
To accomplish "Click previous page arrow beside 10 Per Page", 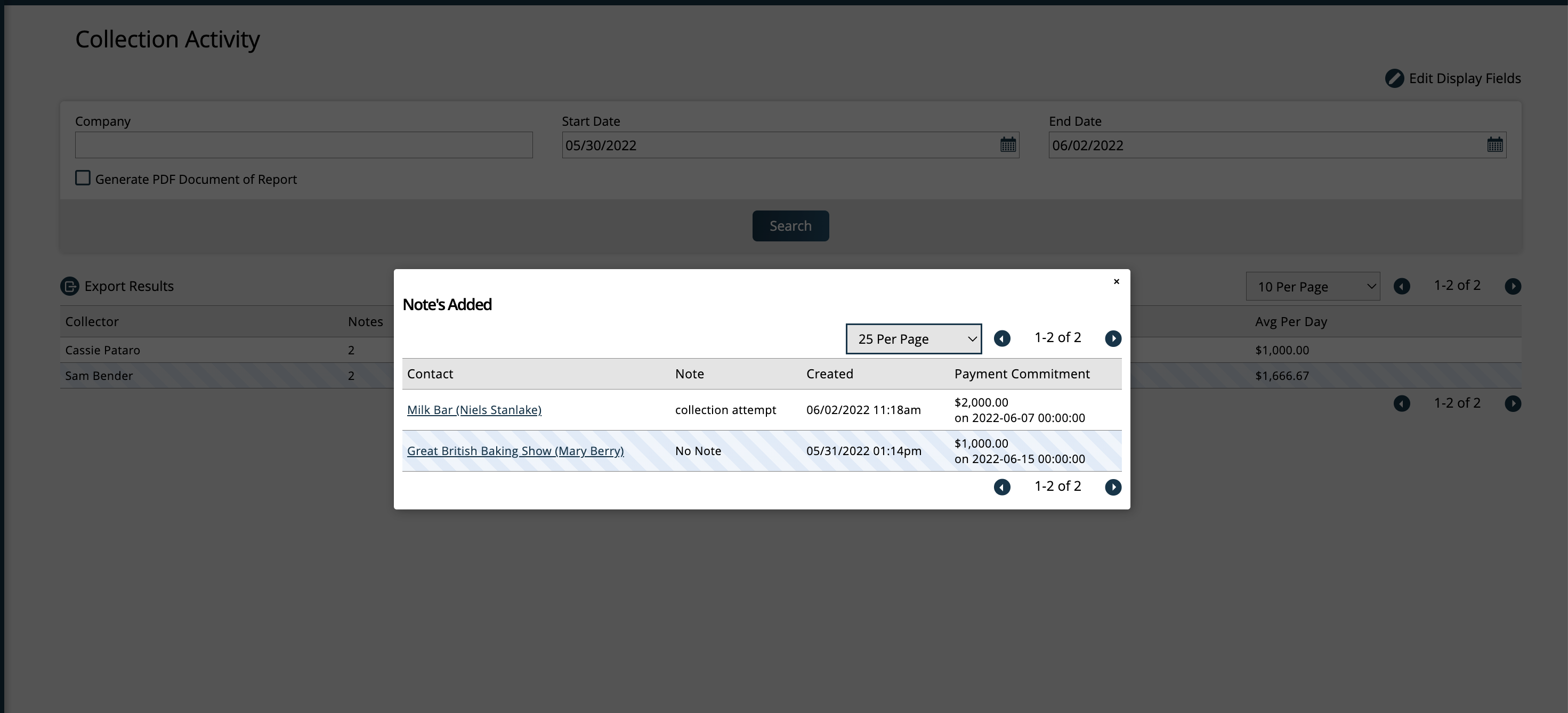I will [x=1402, y=286].
